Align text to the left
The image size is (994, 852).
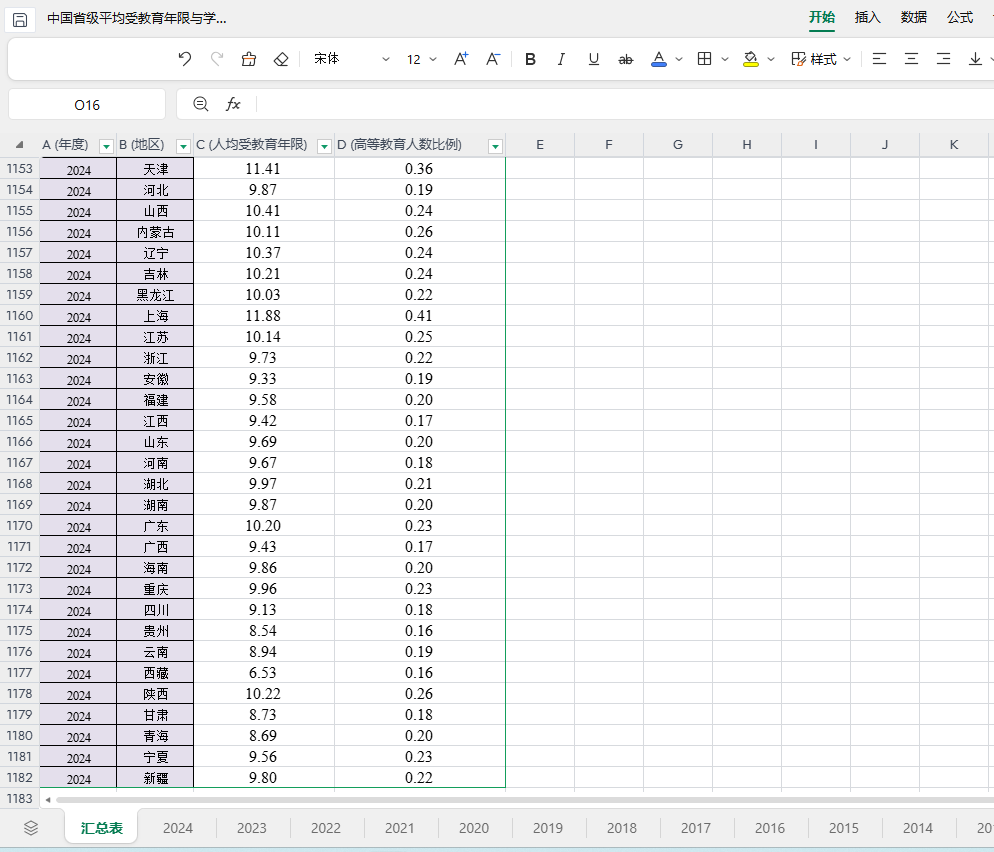click(879, 59)
